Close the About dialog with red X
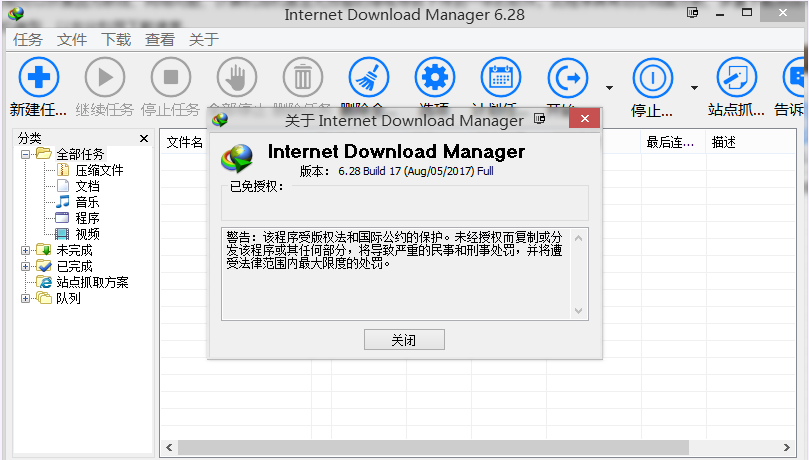The image size is (809, 460). 585,119
